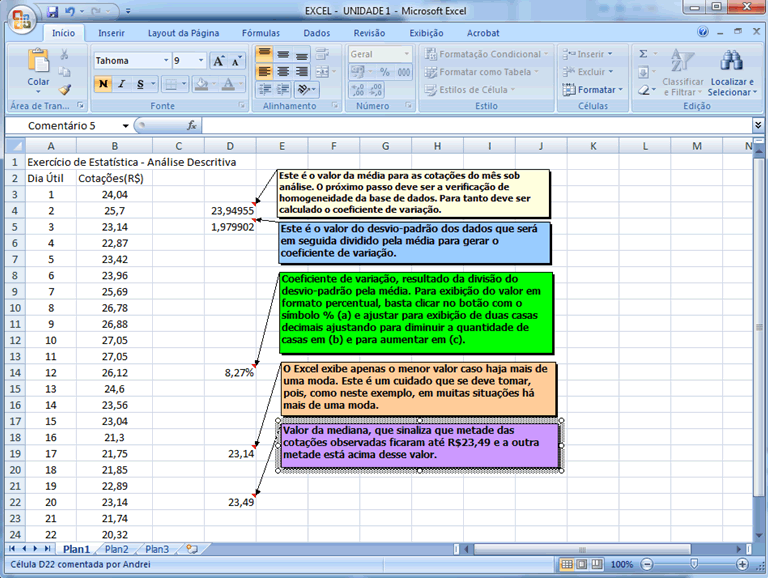The height and width of the screenshot is (579, 768).
Task: Switch to the Plan2 sheet tab
Action: coord(116,549)
